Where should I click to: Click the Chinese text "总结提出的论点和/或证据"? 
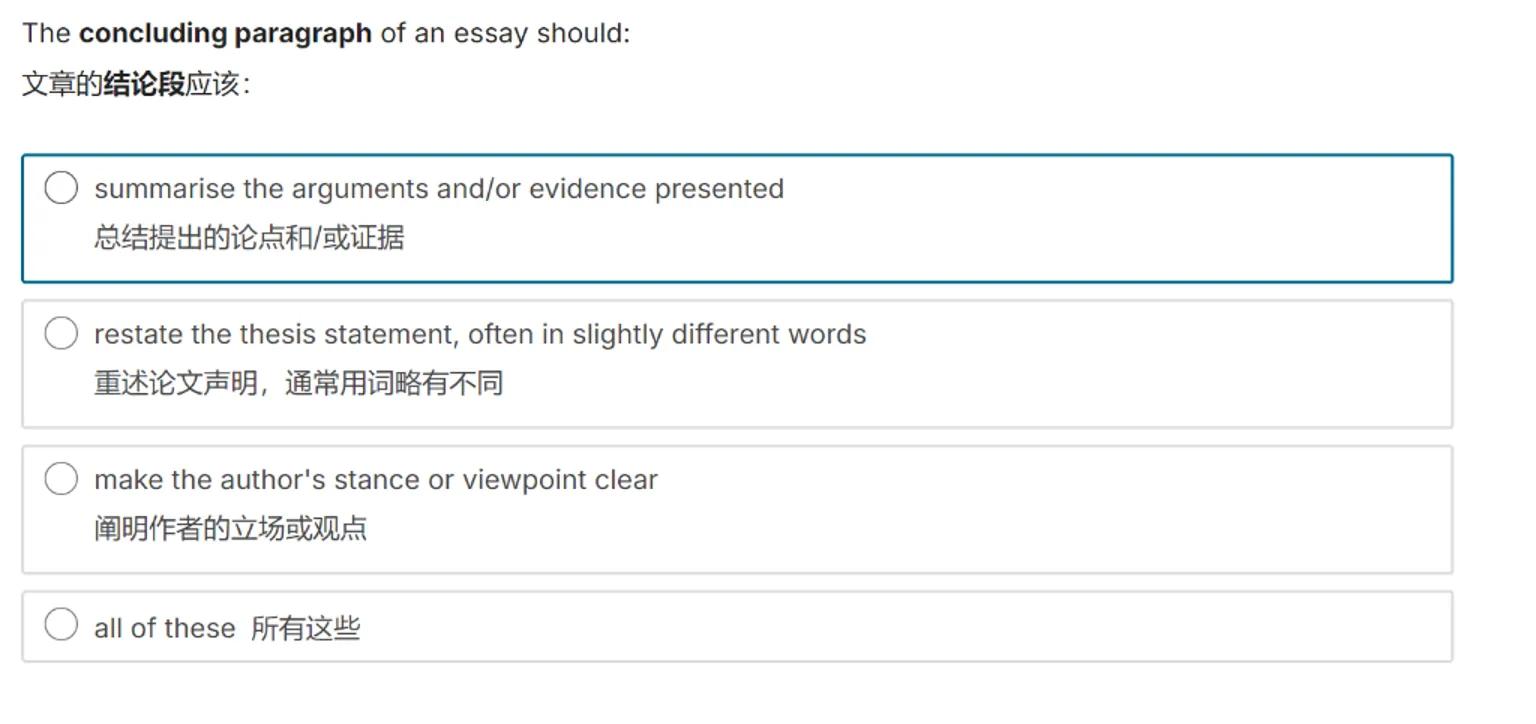click(x=249, y=238)
